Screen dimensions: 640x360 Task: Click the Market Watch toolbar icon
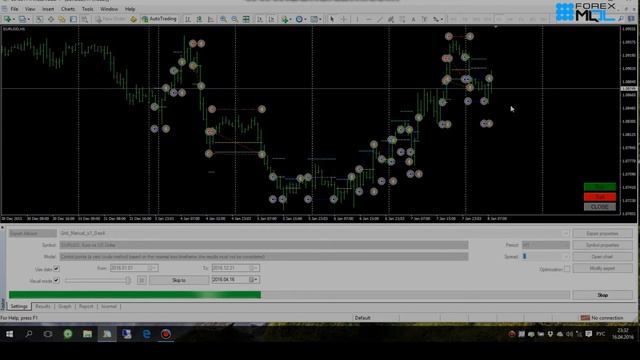[39, 19]
